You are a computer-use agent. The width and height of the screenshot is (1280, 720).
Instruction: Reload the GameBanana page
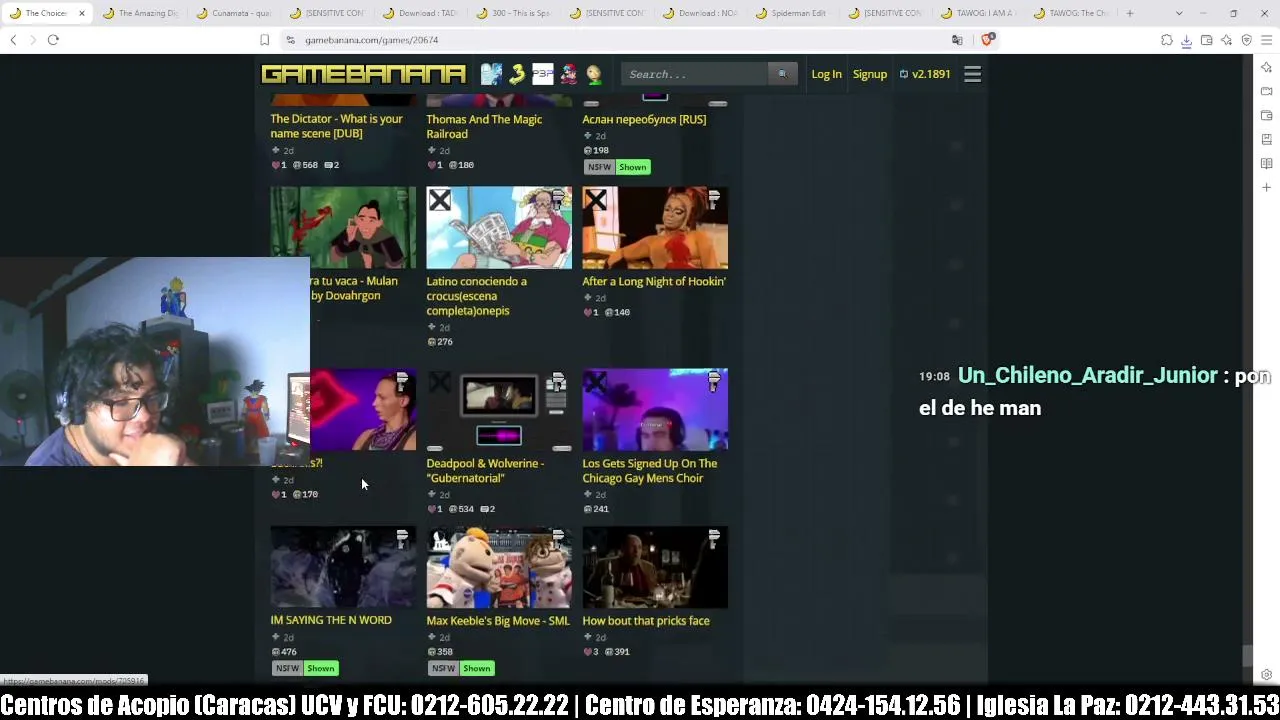click(53, 40)
